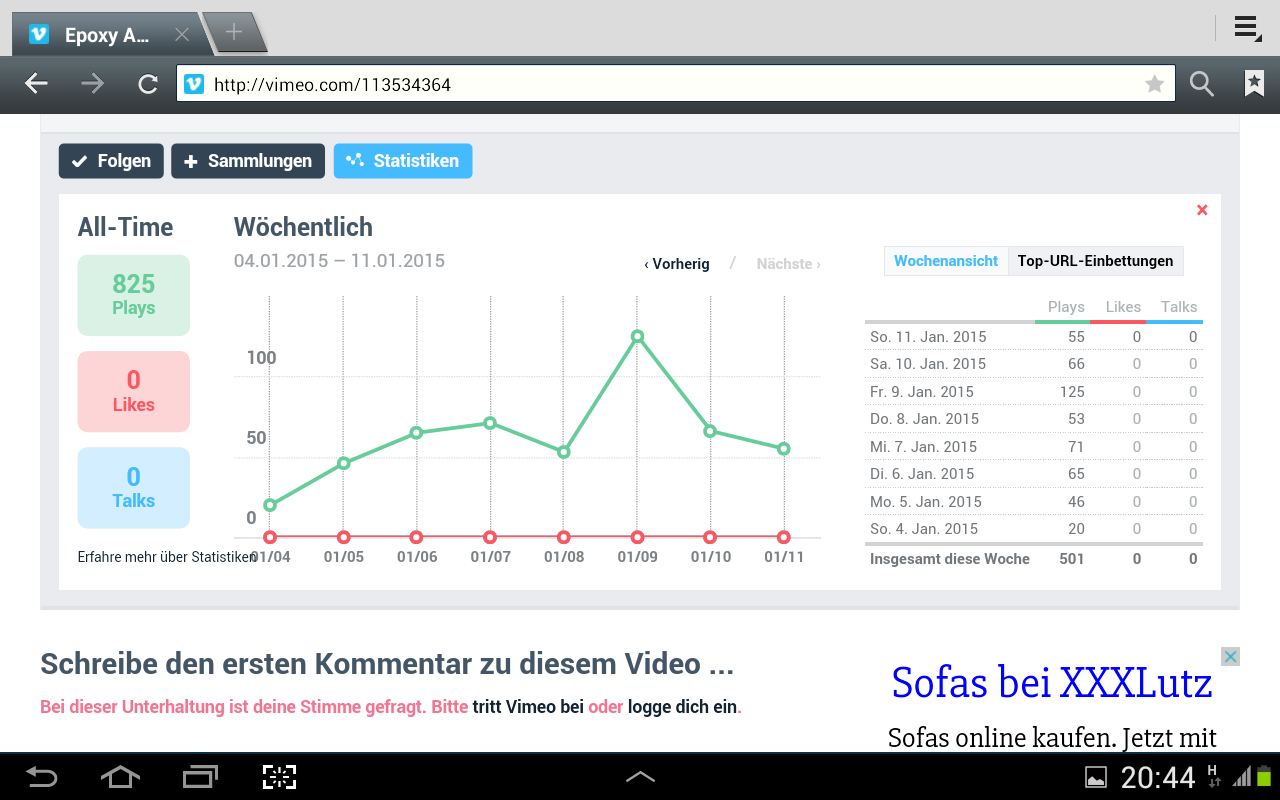Image resolution: width=1280 pixels, height=800 pixels.
Task: Click the green plays point for 01/08
Action: [x=564, y=452]
